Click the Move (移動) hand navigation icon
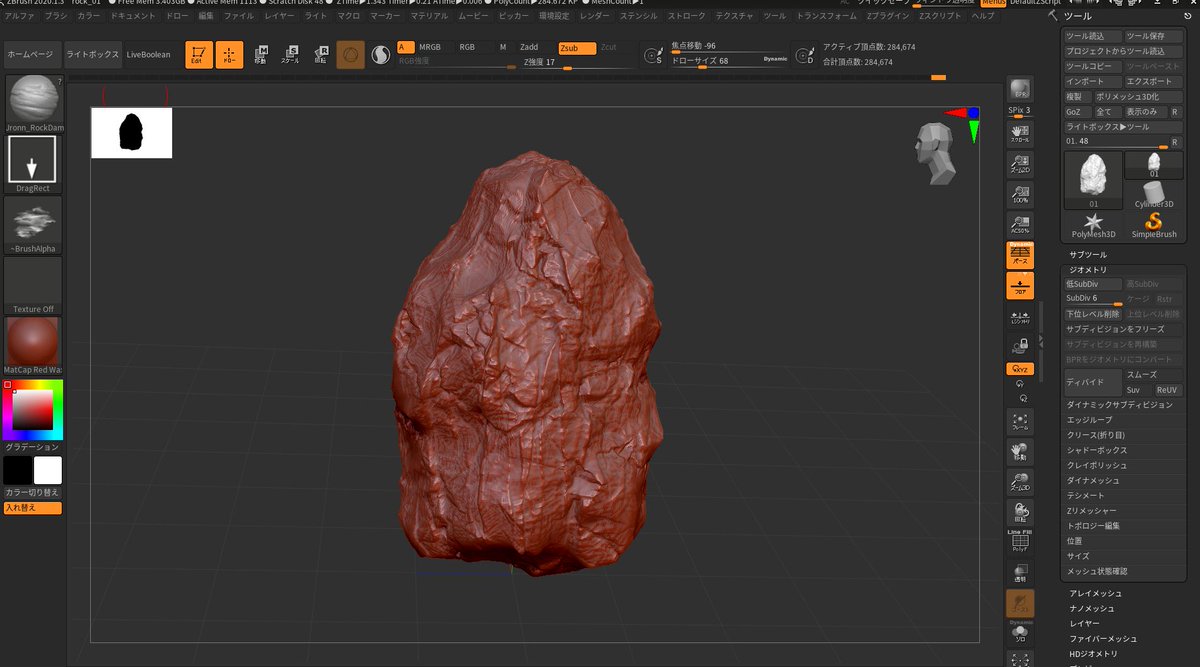1200x667 pixels. coord(1020,452)
